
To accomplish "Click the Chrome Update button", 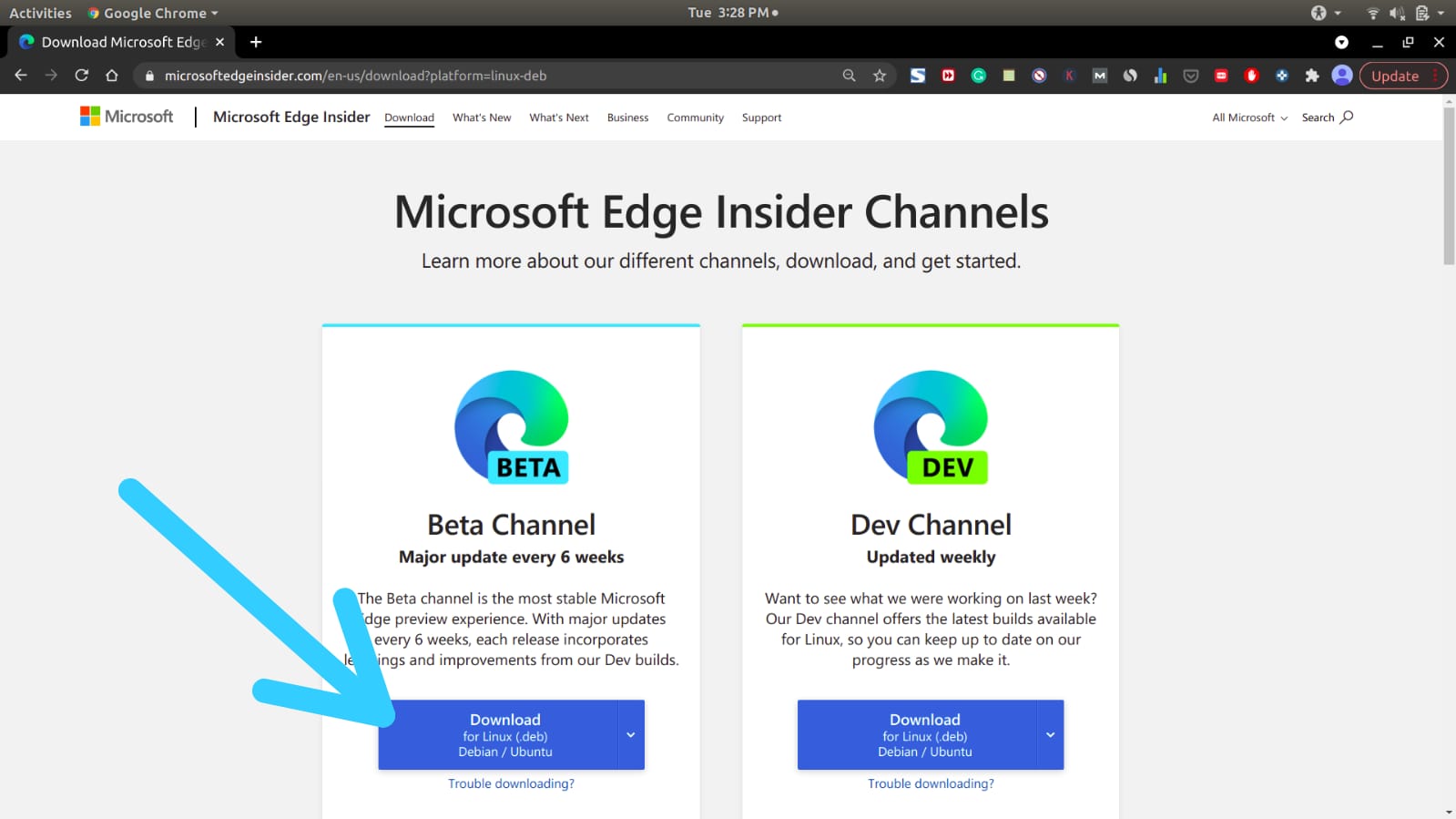I will tap(1403, 76).
